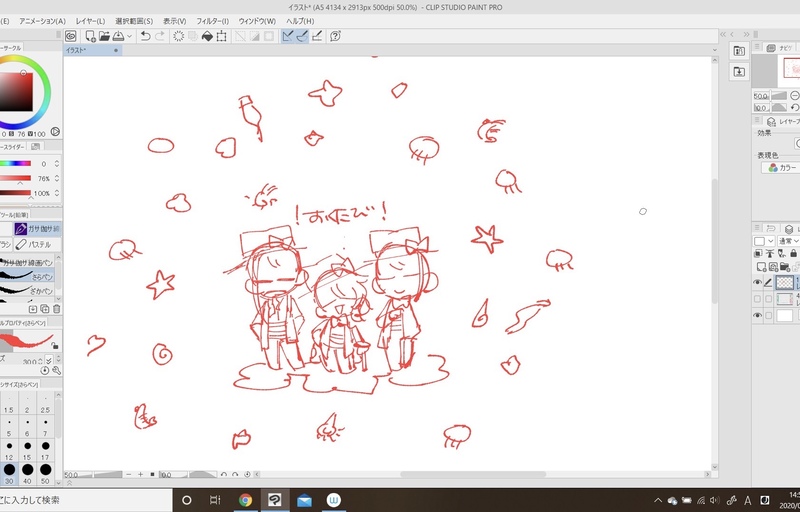Image resolution: width=800 pixels, height=512 pixels.
Task: Redo with the right arrow icon
Action: click(160, 36)
